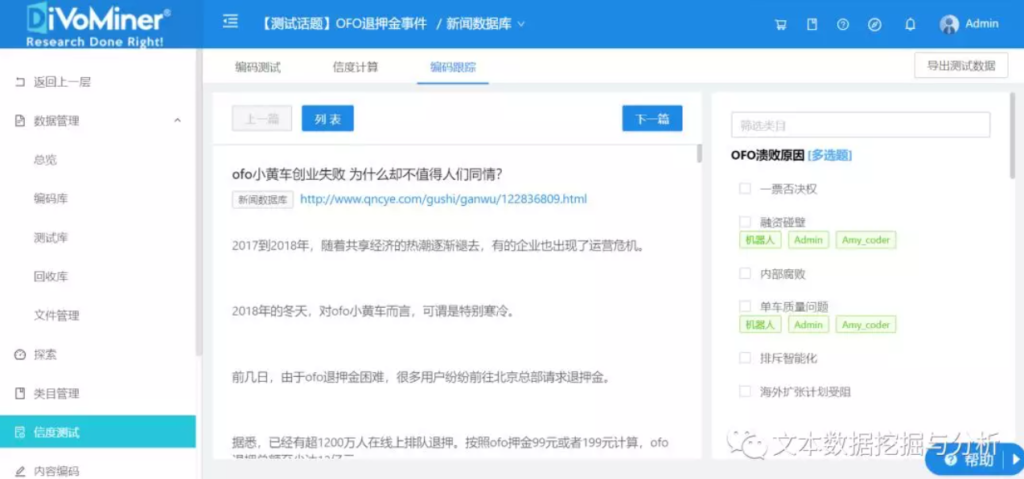
Task: Click the article pane scrollbar
Action: click(x=699, y=154)
